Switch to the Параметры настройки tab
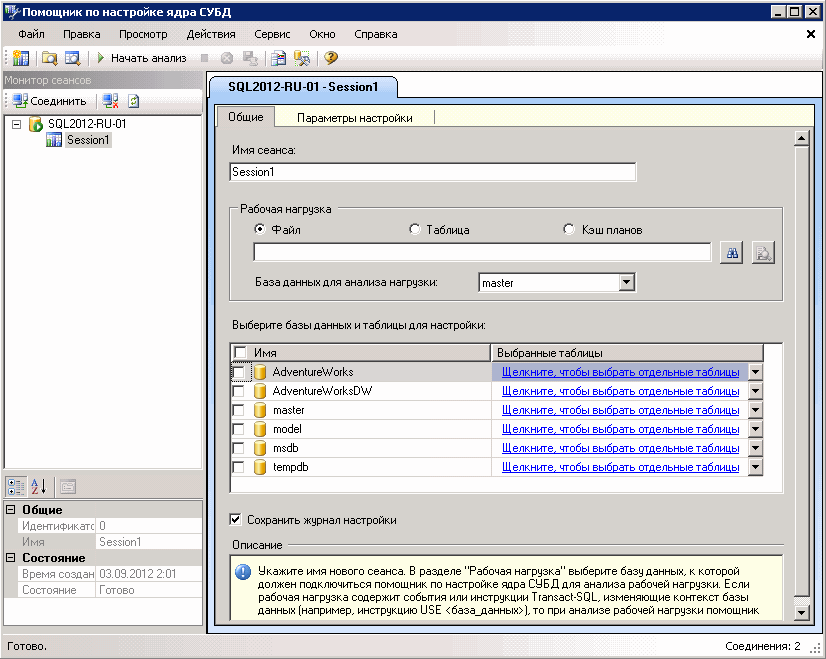Image resolution: width=826 pixels, height=659 pixels. click(x=355, y=118)
